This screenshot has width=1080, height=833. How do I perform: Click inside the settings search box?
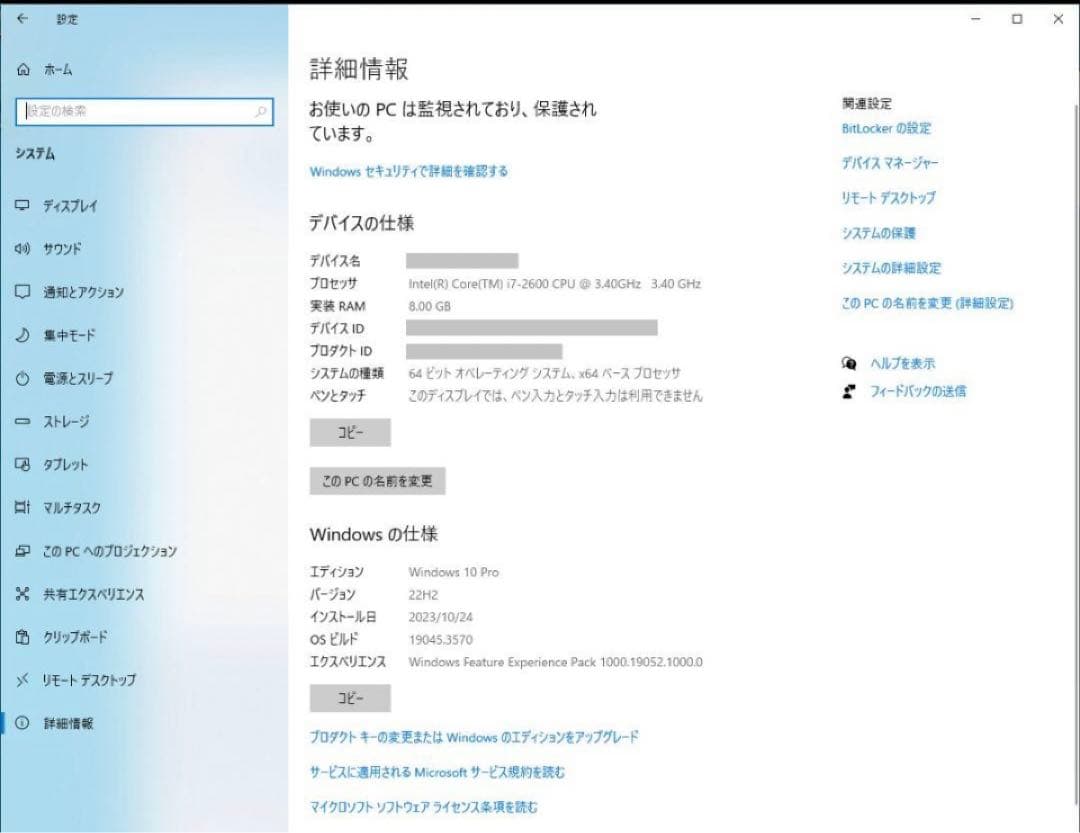[145, 112]
